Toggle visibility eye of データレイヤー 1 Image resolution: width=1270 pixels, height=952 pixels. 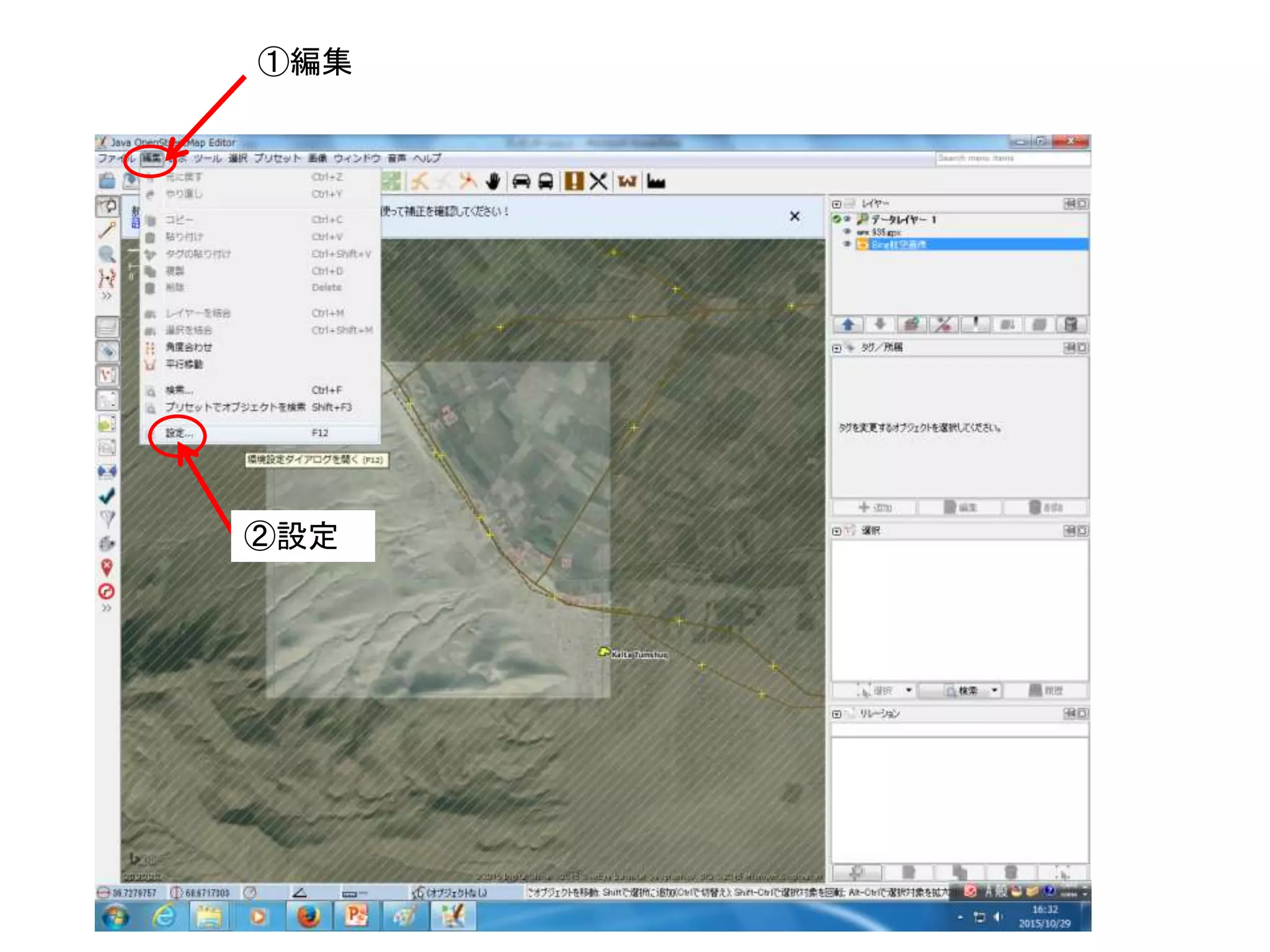pyautogui.click(x=847, y=219)
